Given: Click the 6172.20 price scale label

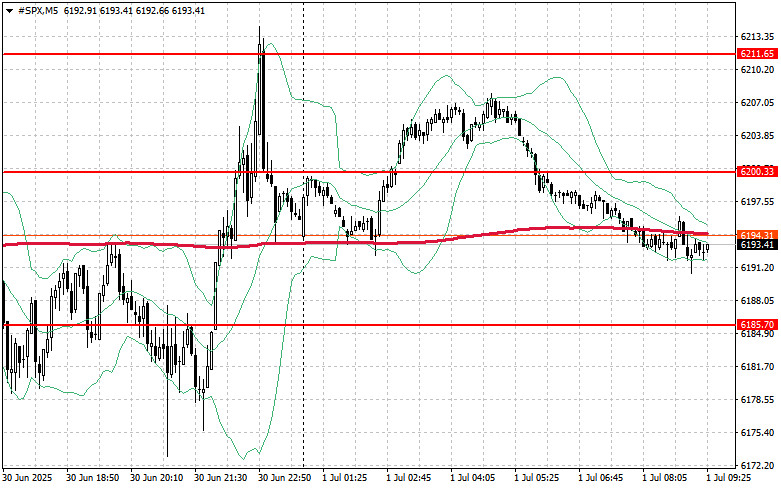Looking at the screenshot, I should [756, 466].
